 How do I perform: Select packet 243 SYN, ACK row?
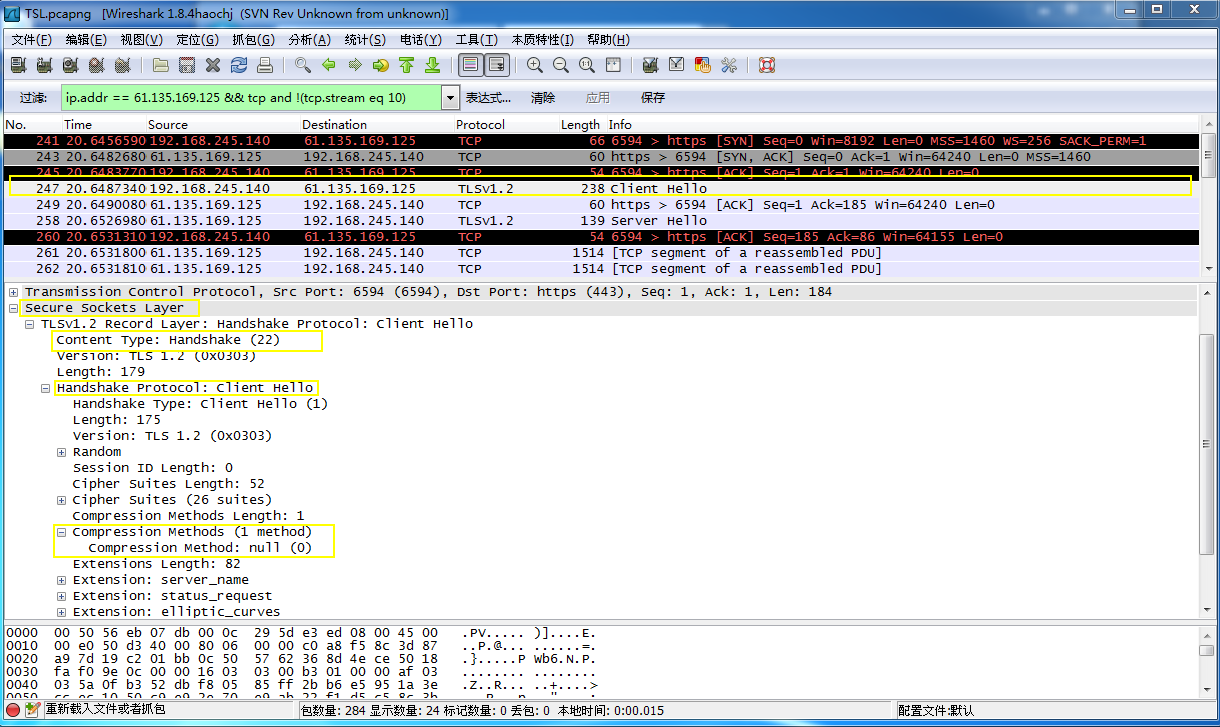click(x=600, y=157)
